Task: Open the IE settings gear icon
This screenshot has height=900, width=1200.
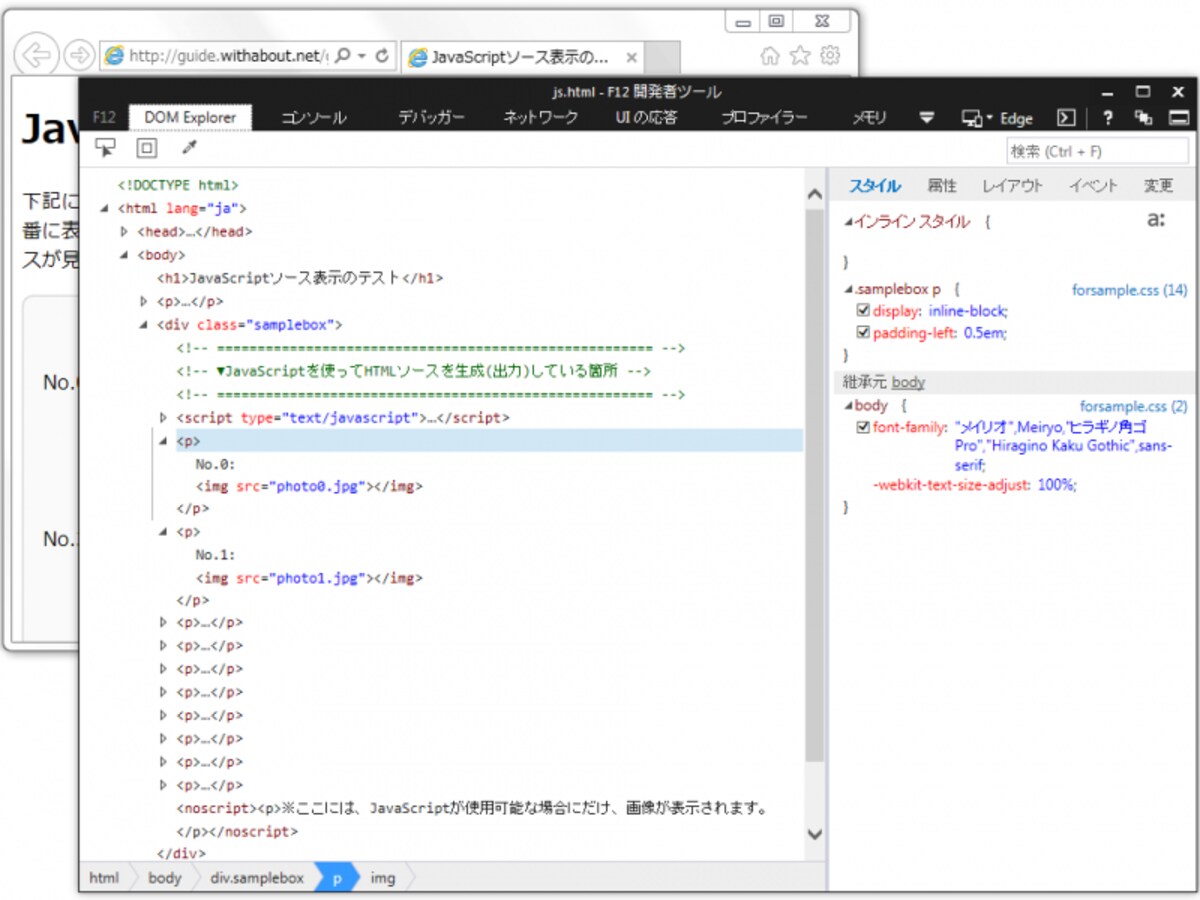Action: 830,56
